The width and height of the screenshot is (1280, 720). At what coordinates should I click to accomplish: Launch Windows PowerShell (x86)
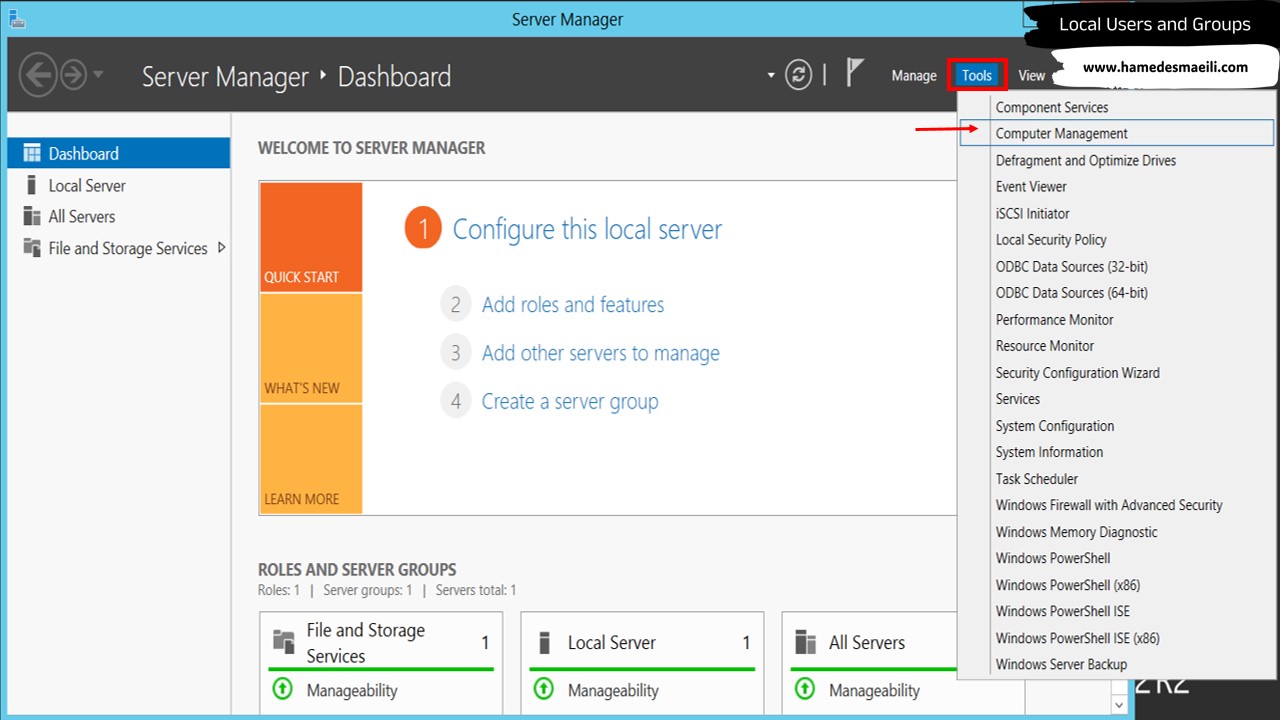(x=1117, y=585)
